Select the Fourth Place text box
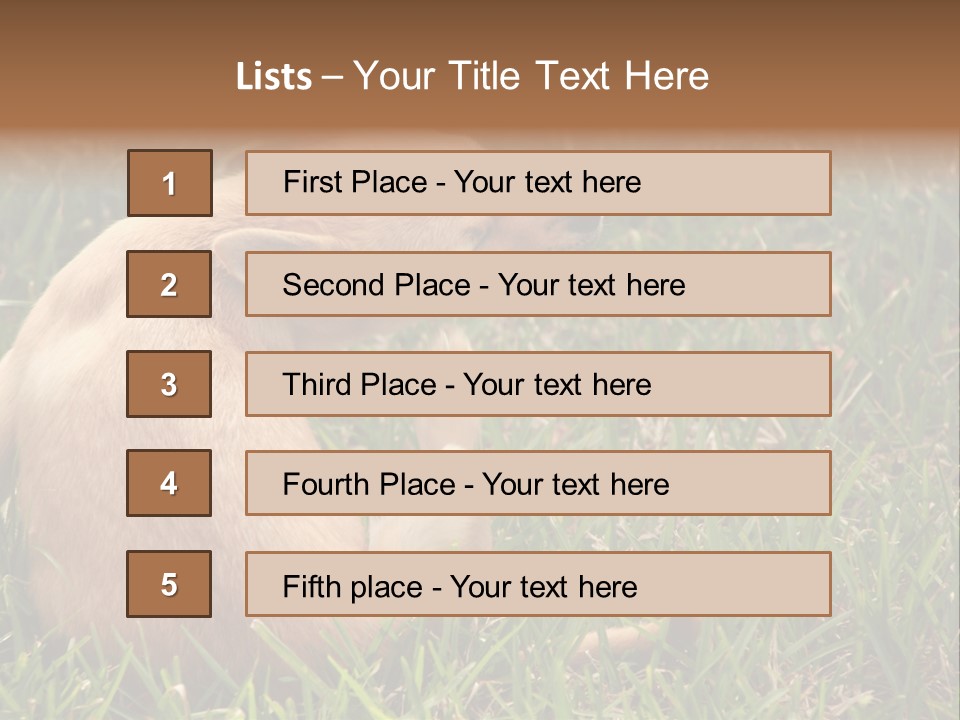Viewport: 960px width, 720px height. 538,483
